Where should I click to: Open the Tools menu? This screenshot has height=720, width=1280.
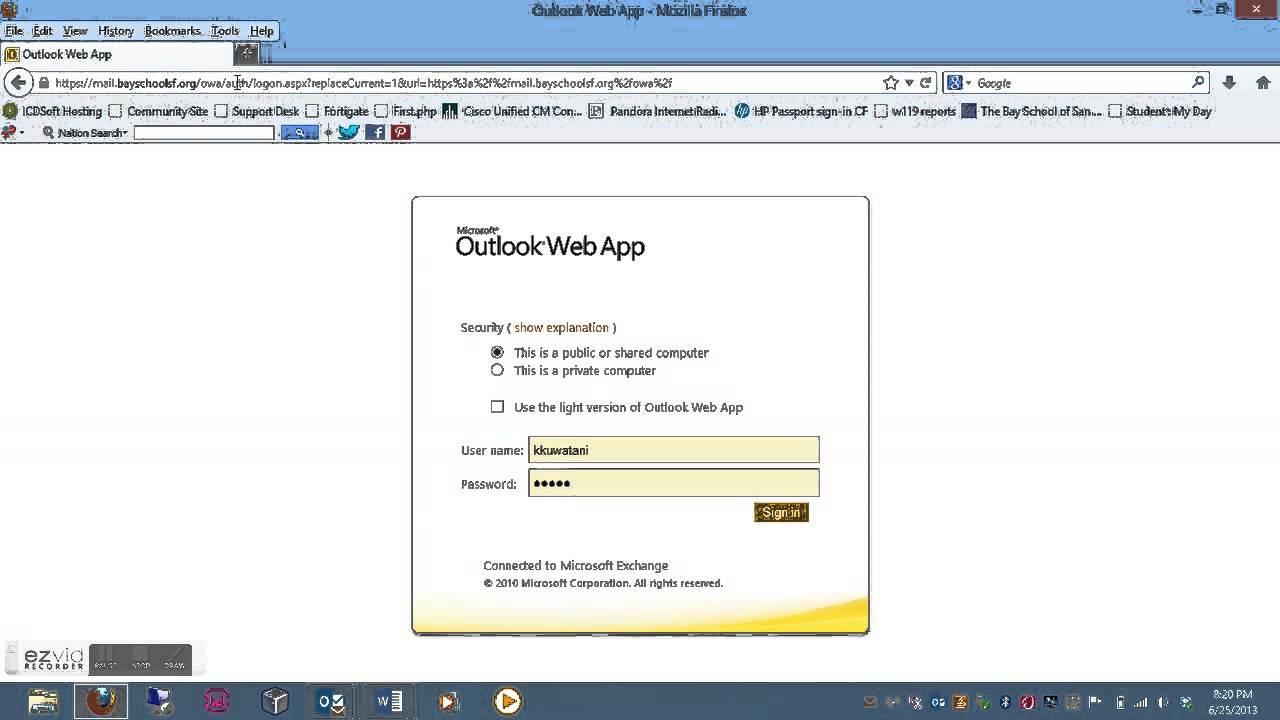point(225,31)
